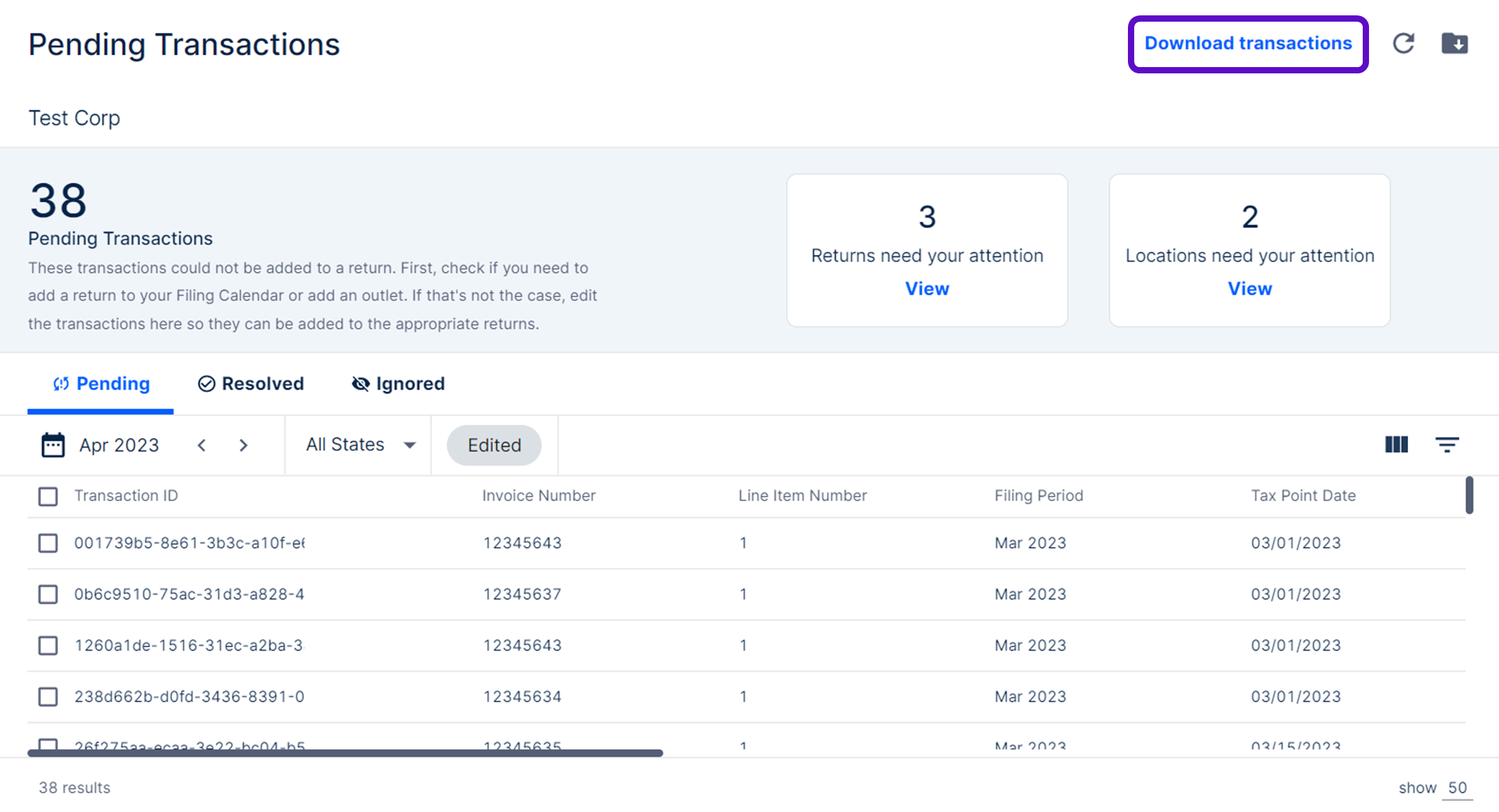Toggle the select-all checkbox in table header

[x=48, y=496]
